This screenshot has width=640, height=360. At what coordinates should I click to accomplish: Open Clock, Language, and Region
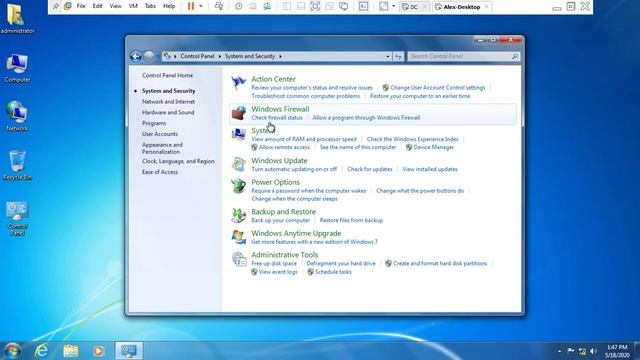click(x=178, y=161)
